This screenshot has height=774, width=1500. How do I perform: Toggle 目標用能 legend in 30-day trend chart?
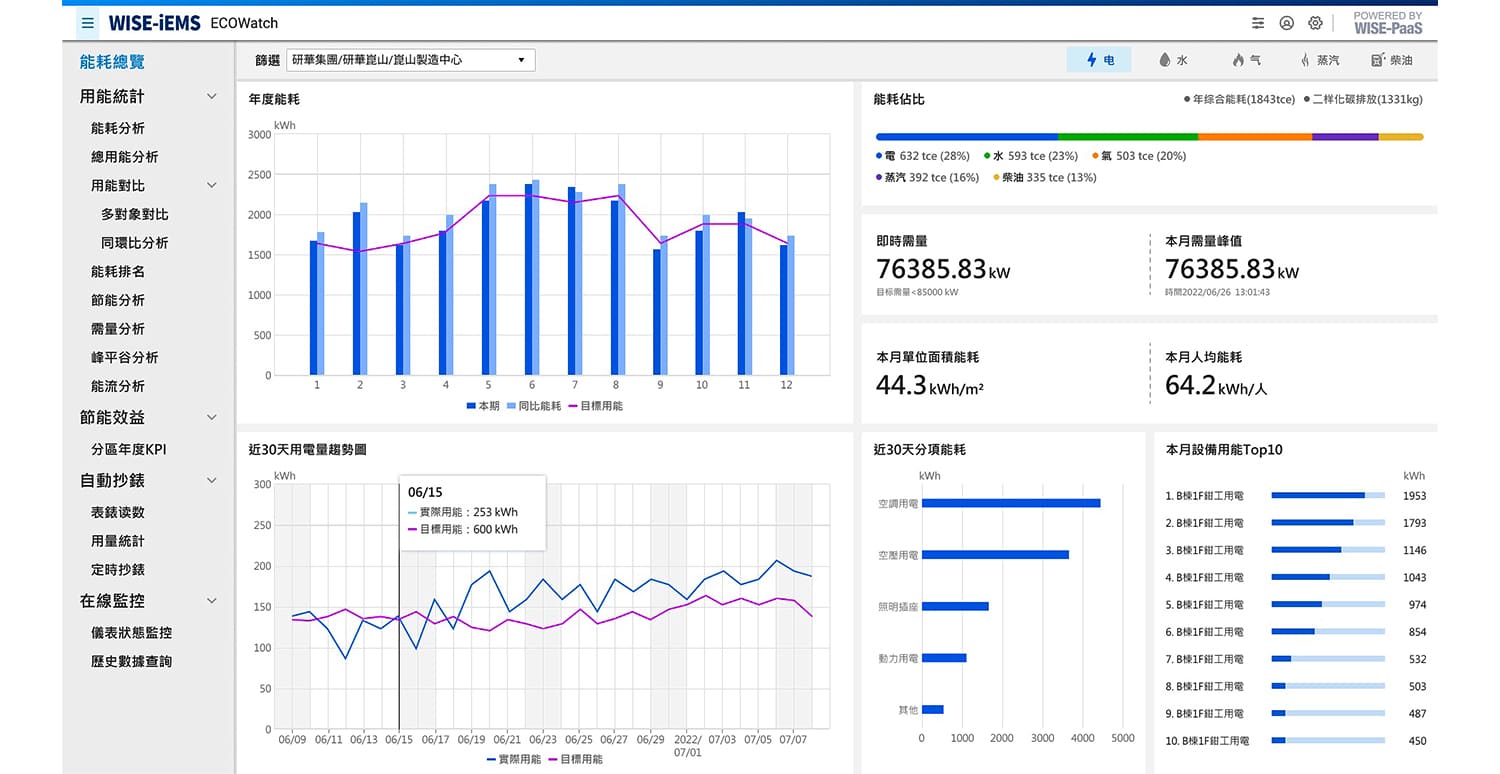(x=575, y=759)
